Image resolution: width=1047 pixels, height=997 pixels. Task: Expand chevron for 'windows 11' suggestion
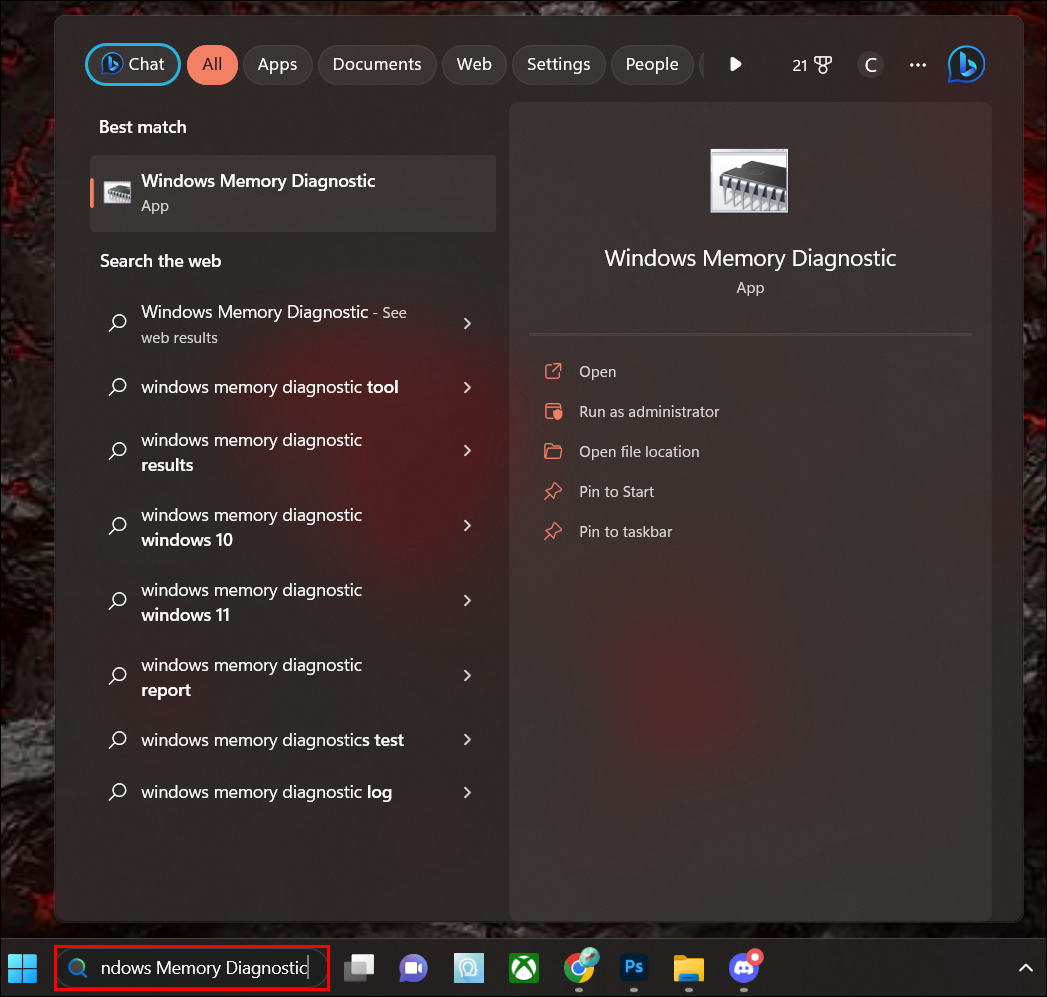(467, 600)
